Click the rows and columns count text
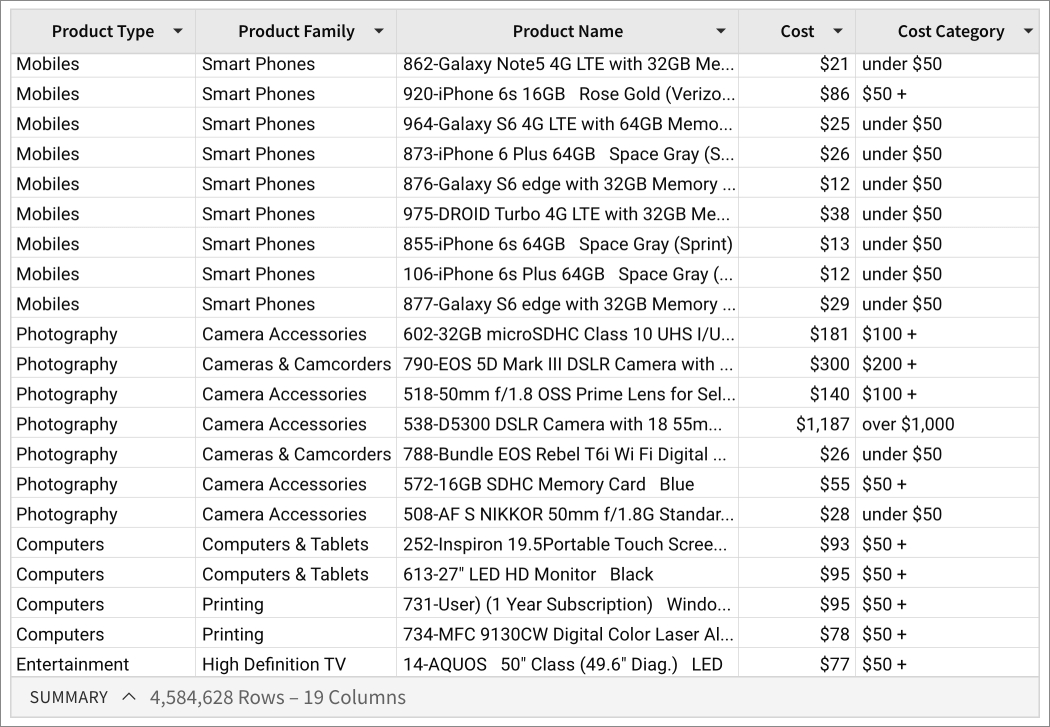 [278, 697]
